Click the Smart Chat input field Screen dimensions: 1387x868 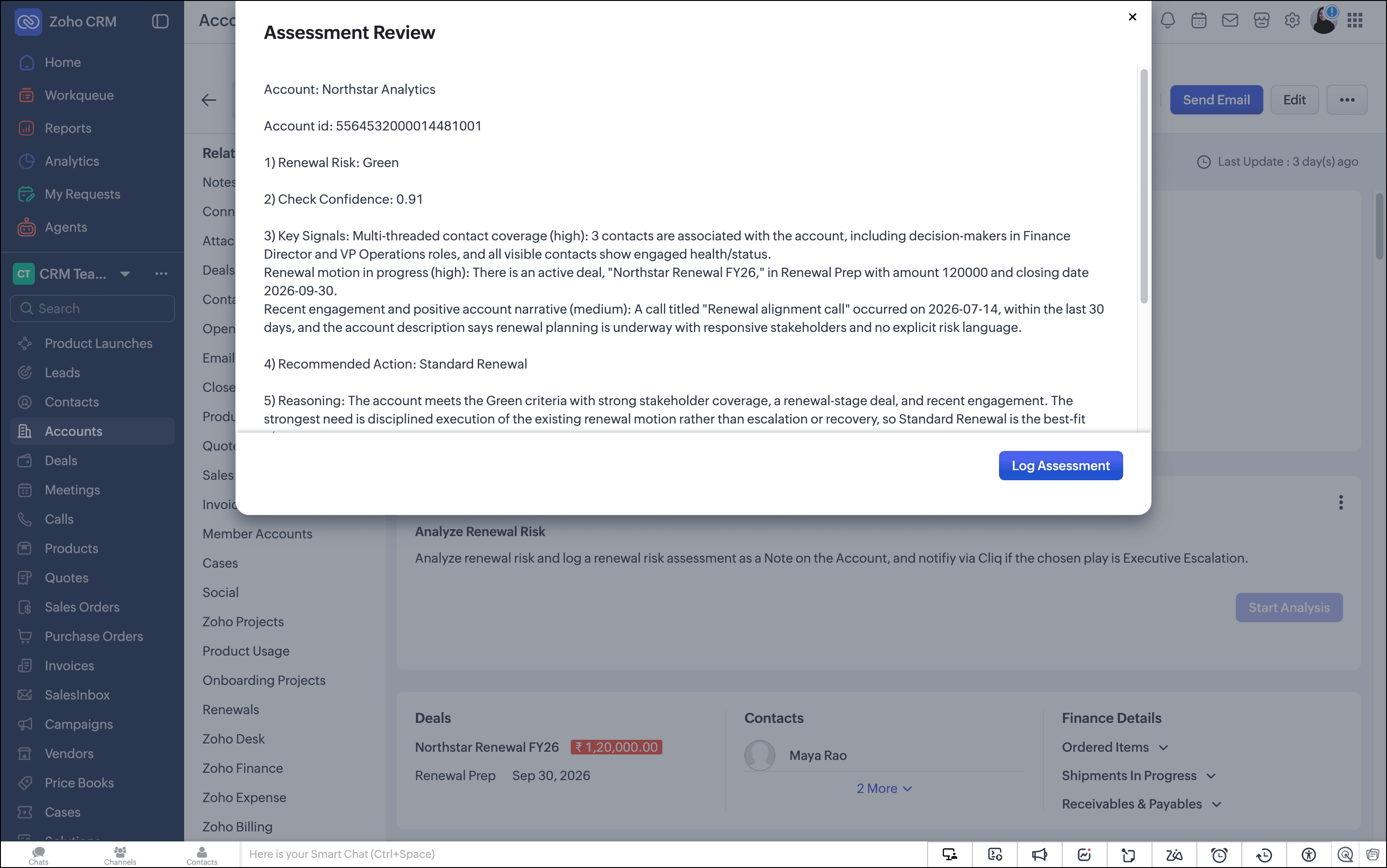(583, 854)
